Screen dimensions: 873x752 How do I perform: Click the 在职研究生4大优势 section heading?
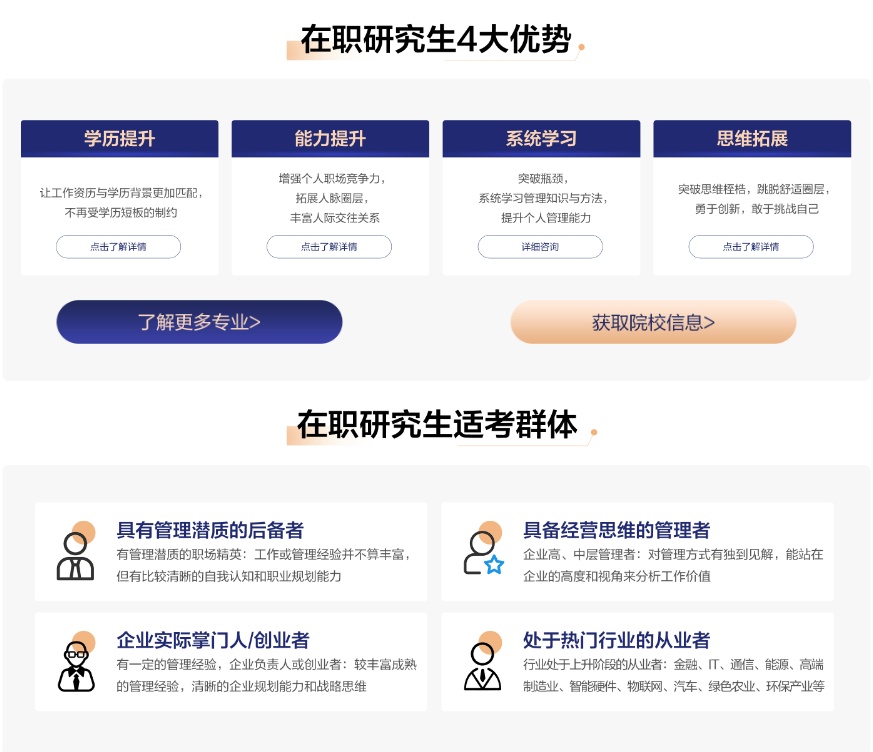click(x=436, y=40)
